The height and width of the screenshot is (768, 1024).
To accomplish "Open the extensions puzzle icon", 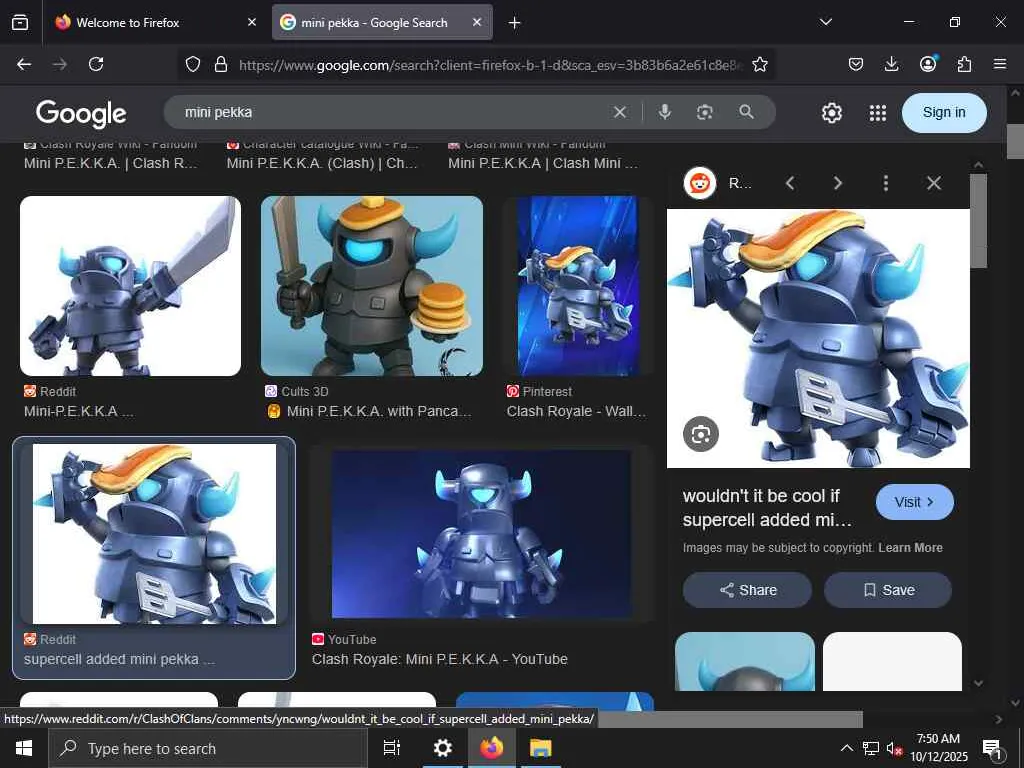I will [x=964, y=64].
